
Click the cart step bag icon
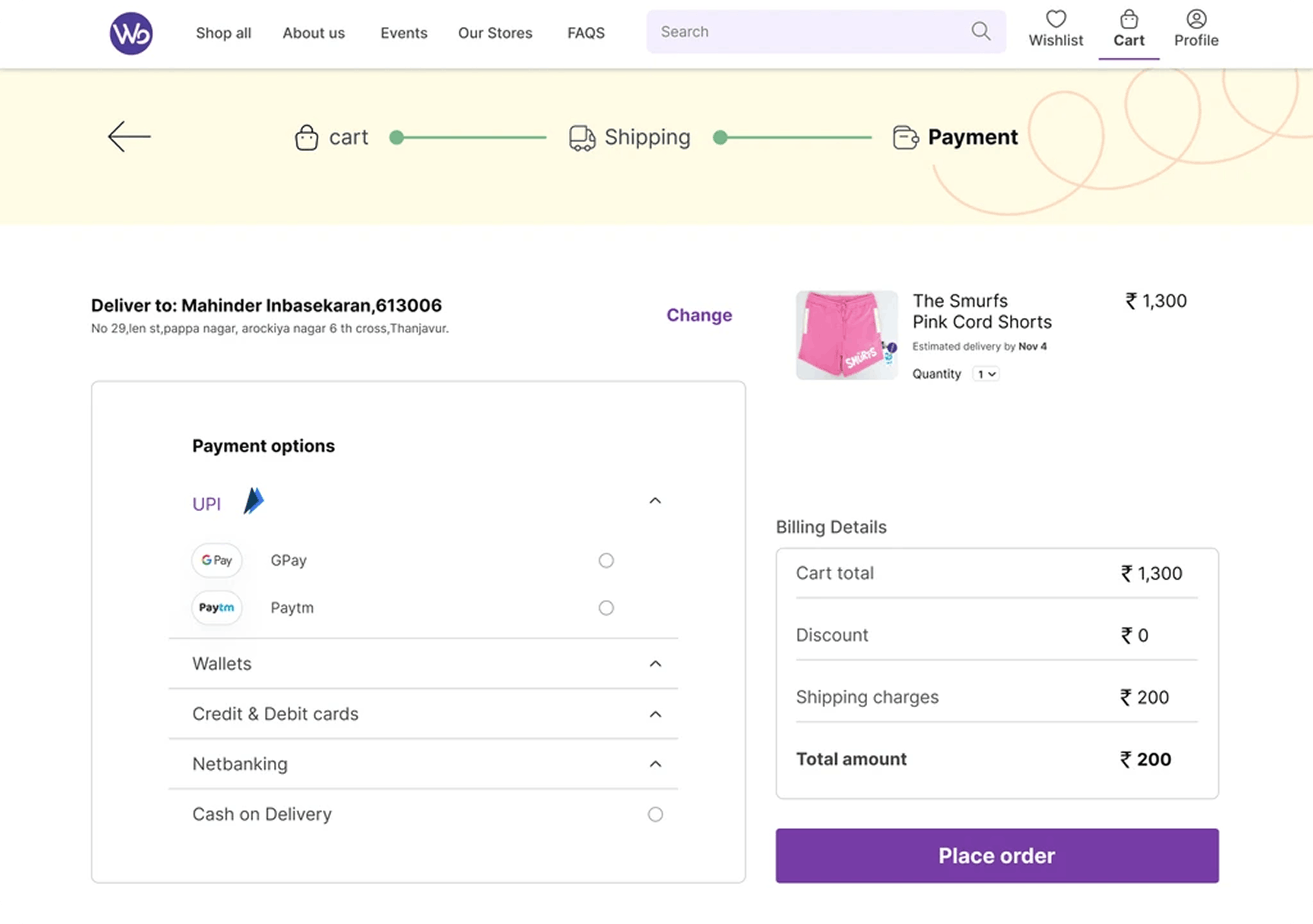point(307,138)
